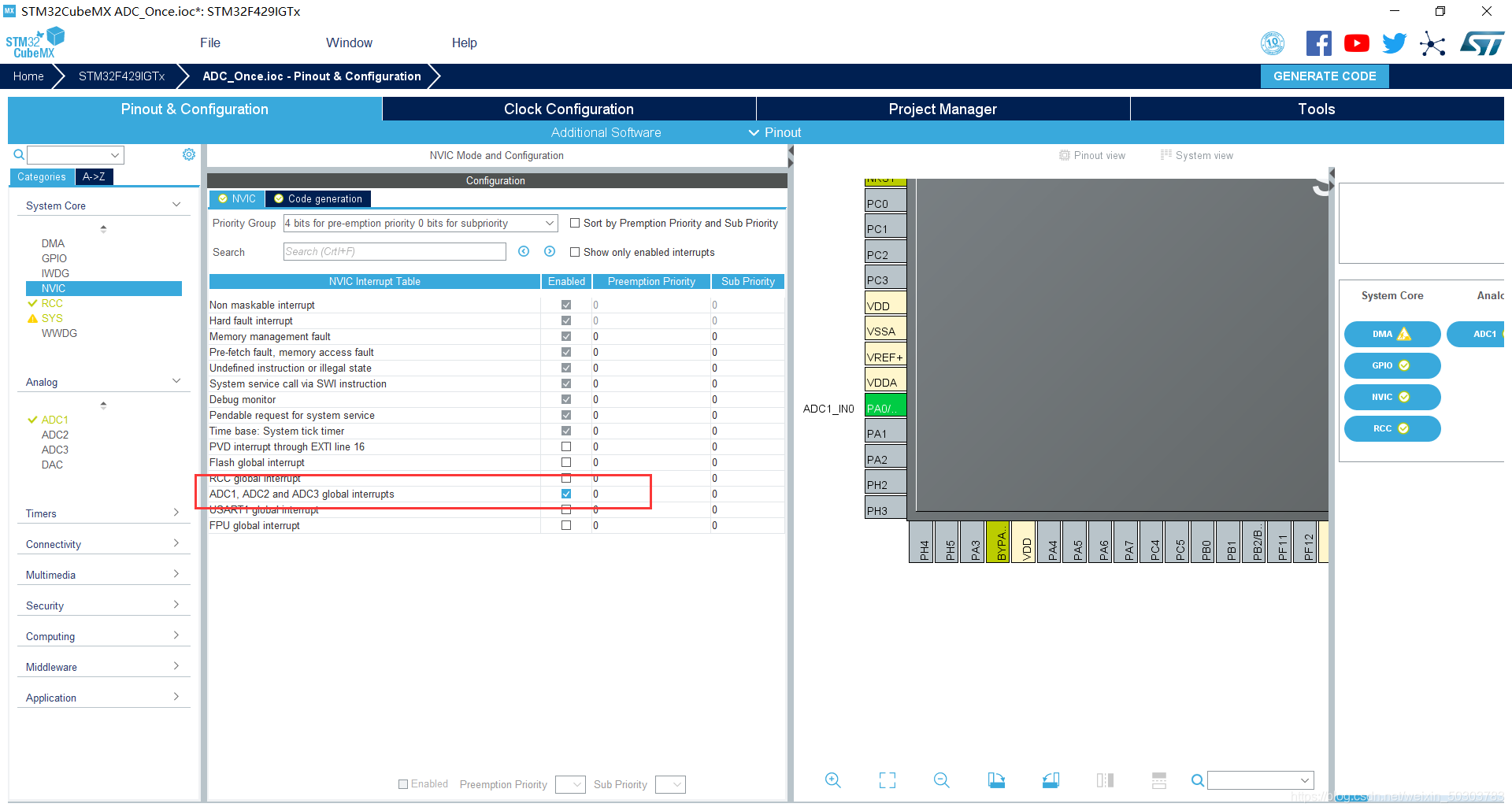Image resolution: width=1512 pixels, height=811 pixels.
Task: Click the STM32CubeMX logo
Action: point(35,43)
